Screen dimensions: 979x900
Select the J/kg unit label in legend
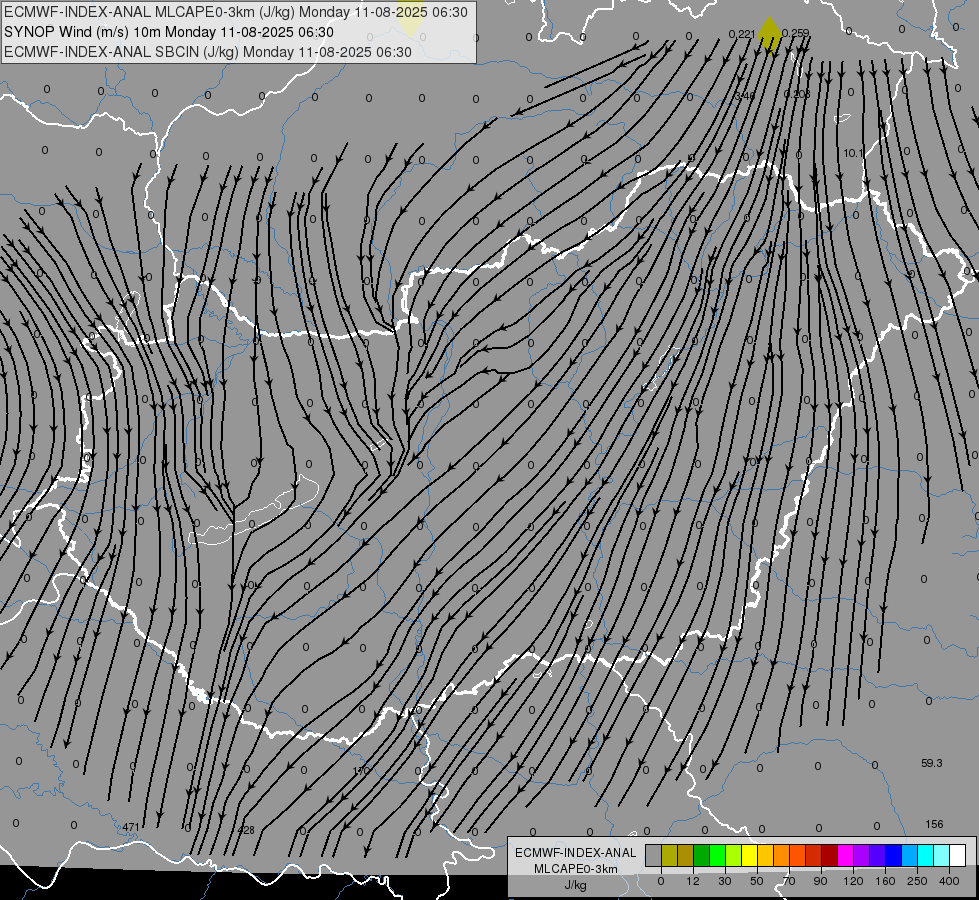[x=576, y=885]
